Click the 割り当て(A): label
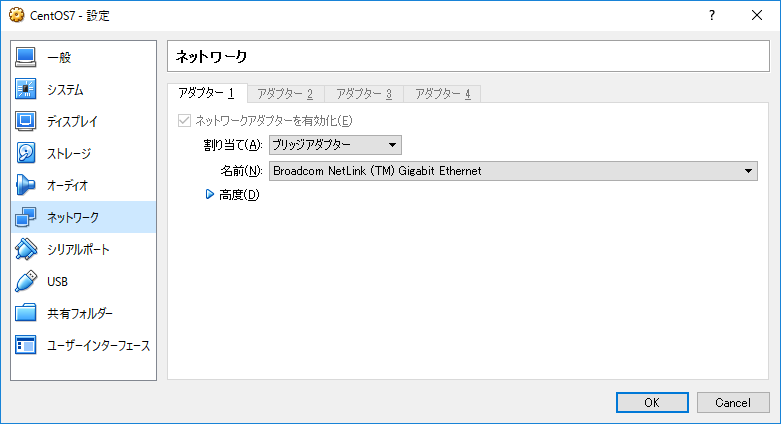Image resolution: width=781 pixels, height=424 pixels. [233, 145]
